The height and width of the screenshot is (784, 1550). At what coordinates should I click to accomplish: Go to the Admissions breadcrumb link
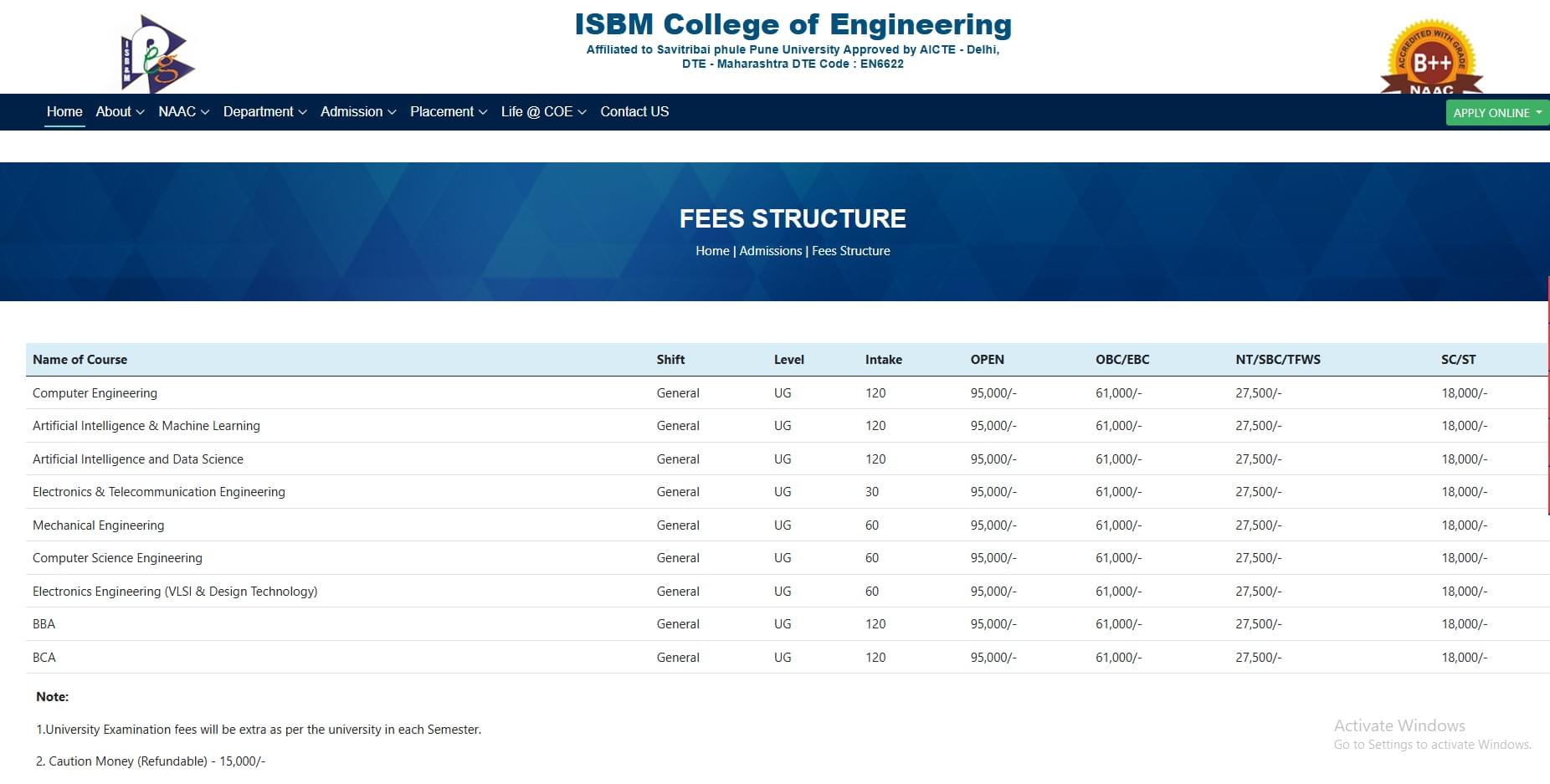(x=770, y=251)
